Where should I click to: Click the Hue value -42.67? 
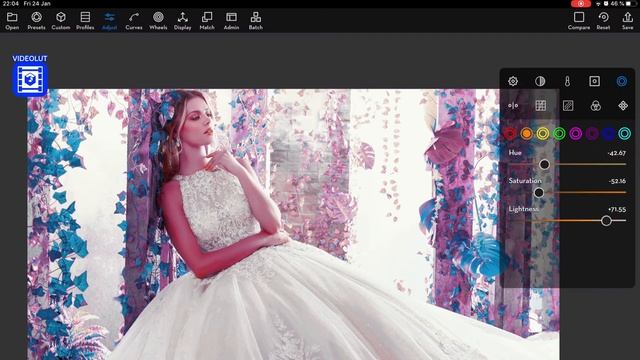pyautogui.click(x=616, y=153)
